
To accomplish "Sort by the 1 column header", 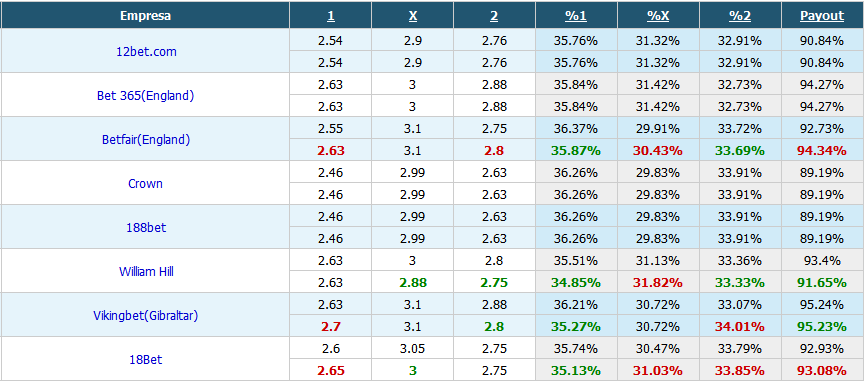I will click(x=330, y=15).
